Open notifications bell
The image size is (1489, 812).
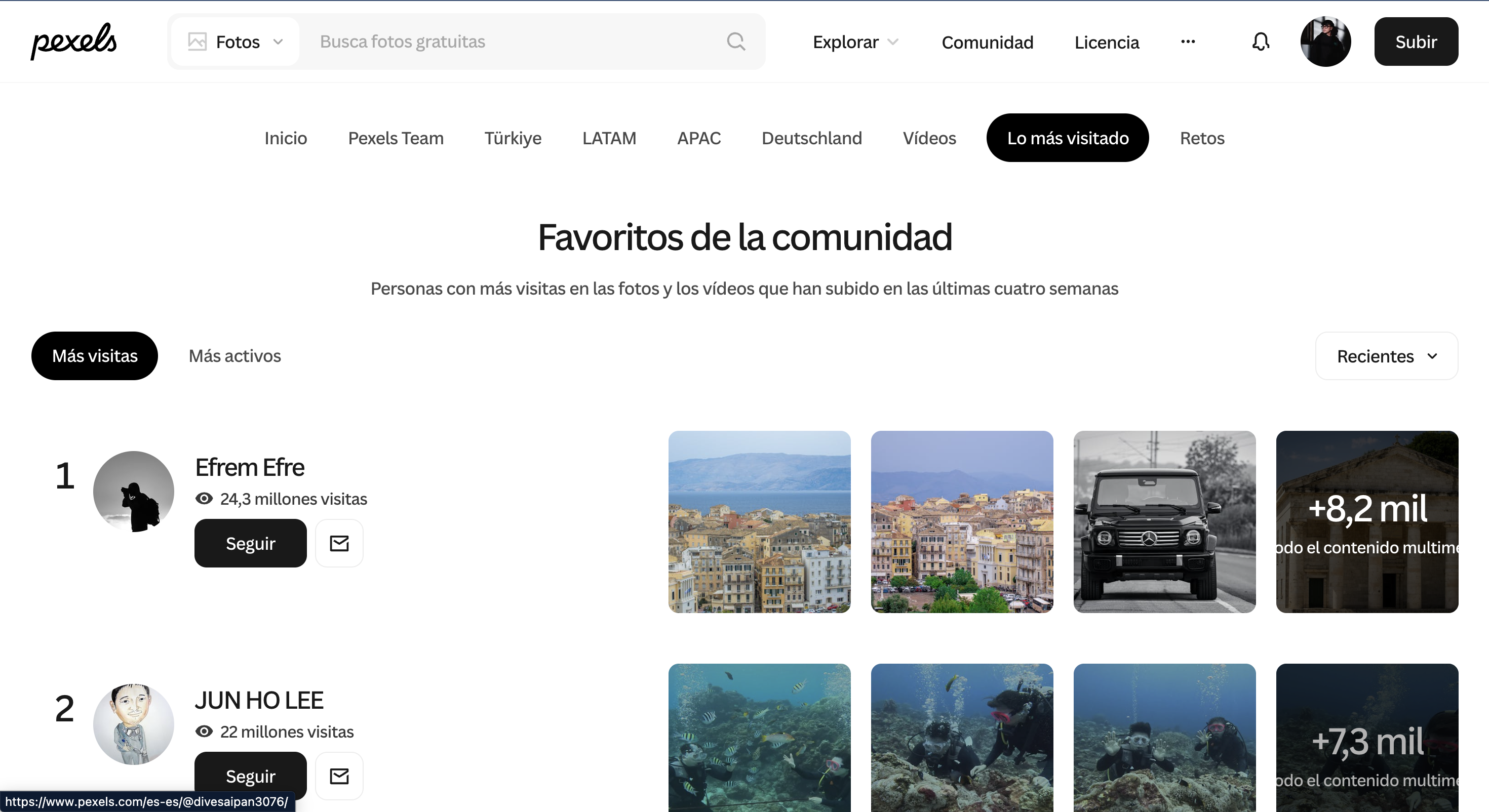1261,42
